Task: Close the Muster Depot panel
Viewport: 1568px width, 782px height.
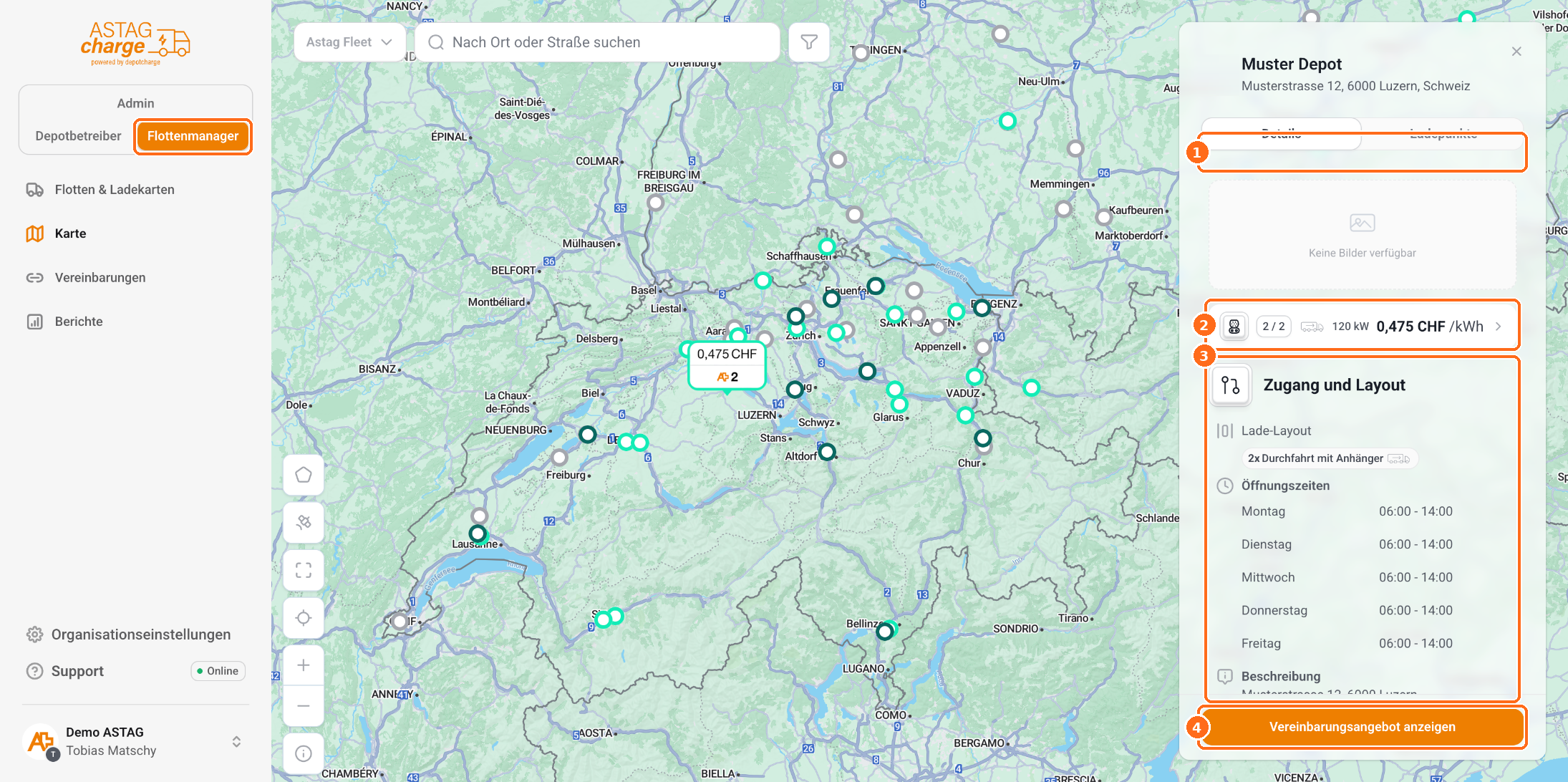Action: coord(1516,52)
